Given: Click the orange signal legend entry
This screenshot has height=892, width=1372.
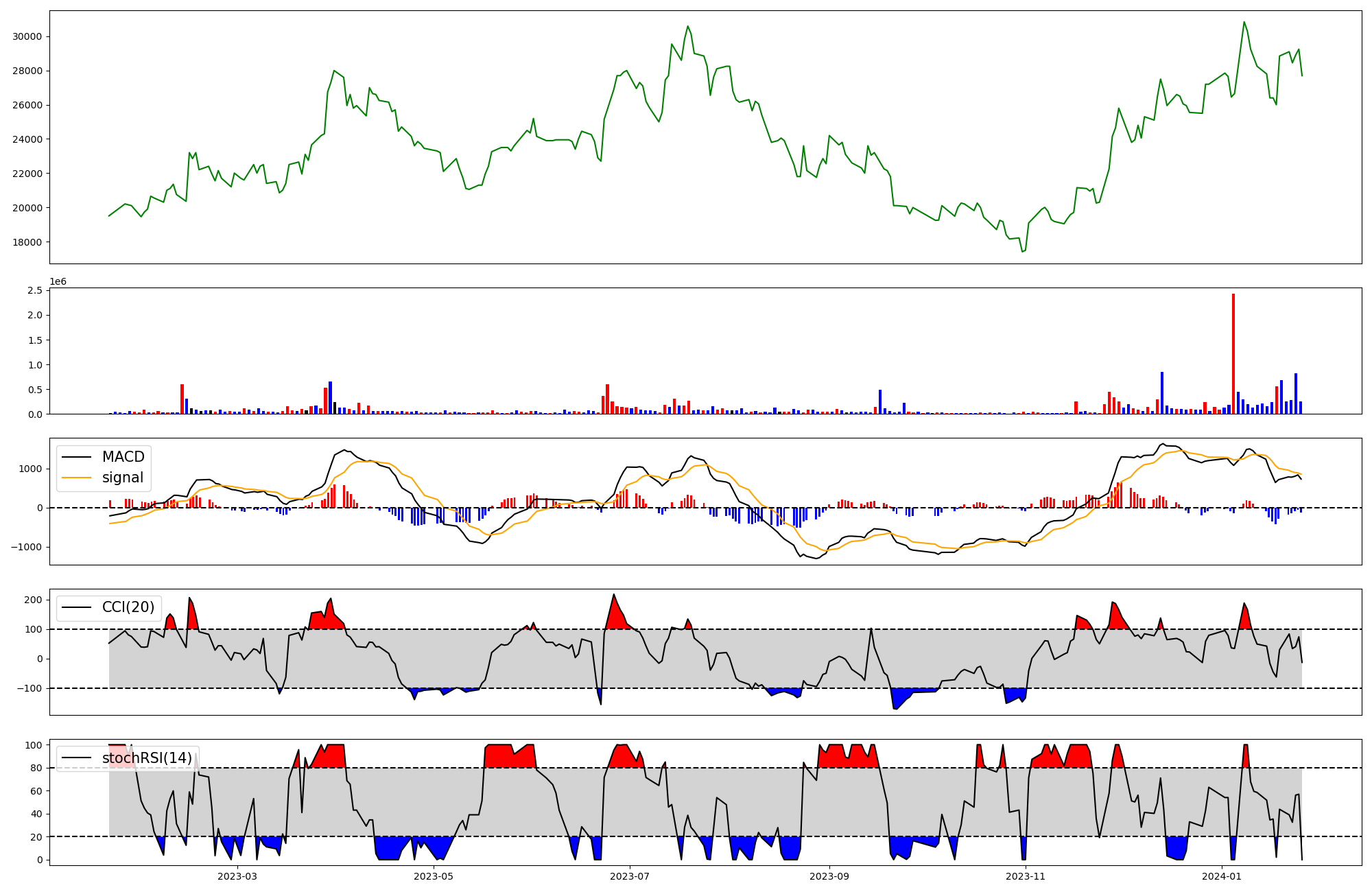Looking at the screenshot, I should (x=123, y=478).
